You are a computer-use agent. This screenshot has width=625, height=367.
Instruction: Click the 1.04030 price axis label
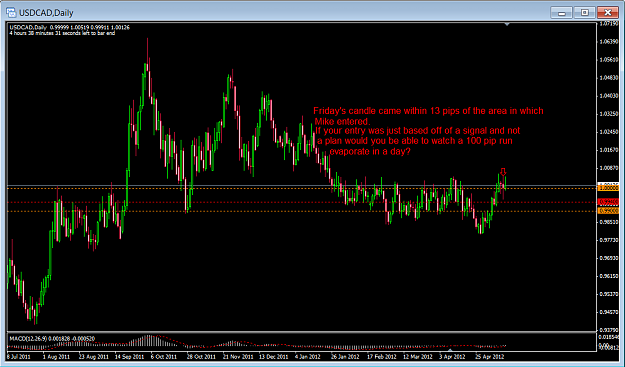[x=609, y=96]
